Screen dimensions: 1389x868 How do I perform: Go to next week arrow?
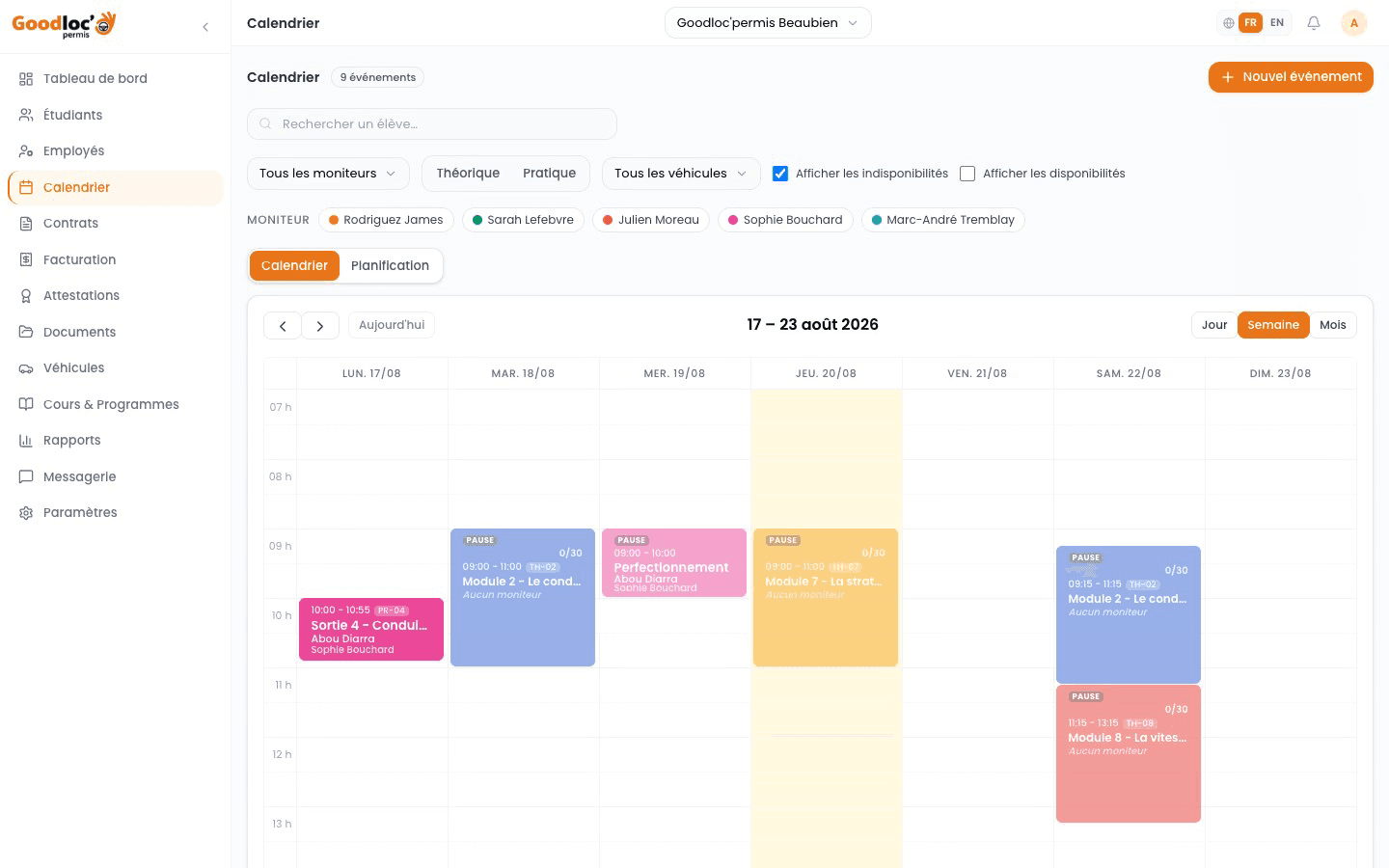point(320,326)
